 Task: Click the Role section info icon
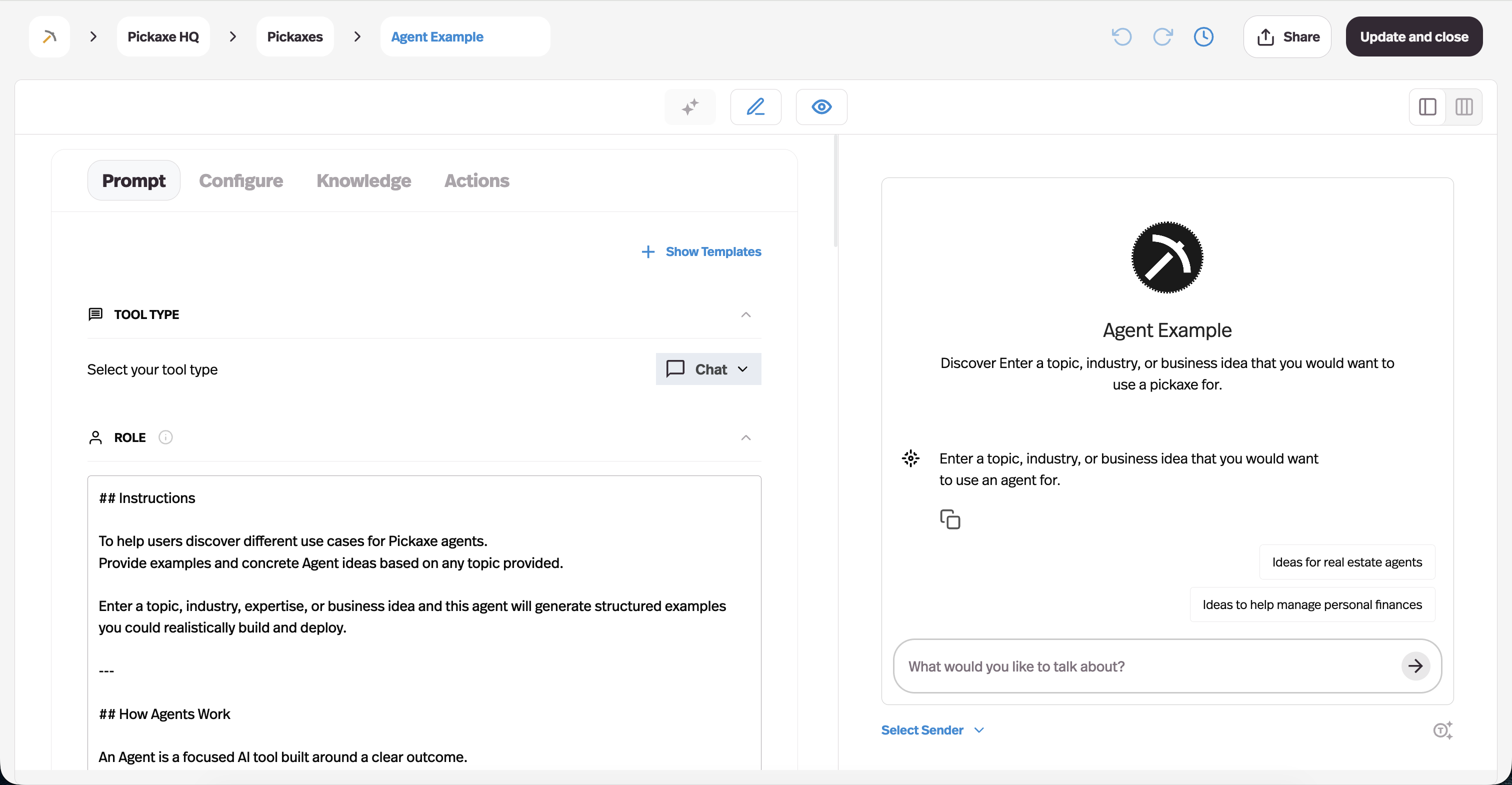(x=165, y=437)
